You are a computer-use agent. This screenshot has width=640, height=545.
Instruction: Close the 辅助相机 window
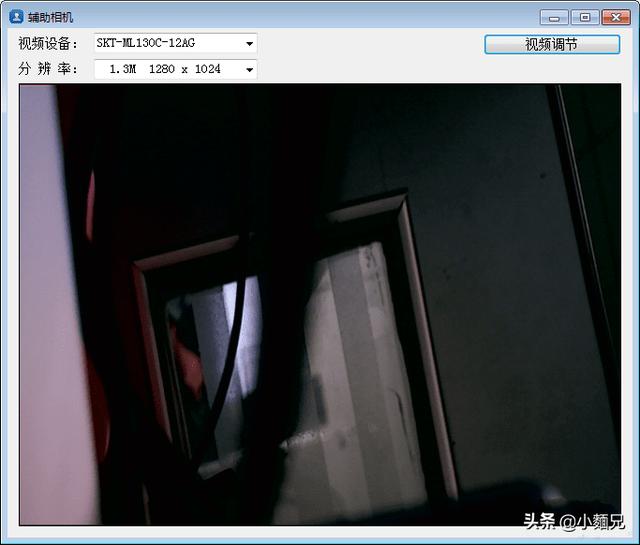616,18
